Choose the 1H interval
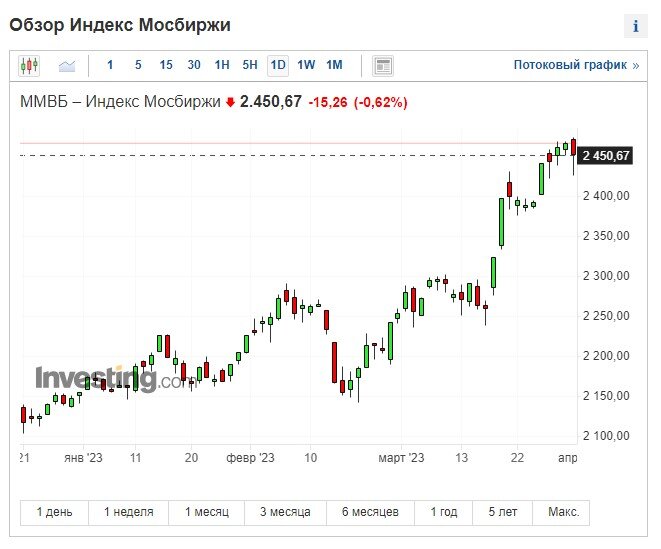This screenshot has width=661, height=549. tap(222, 65)
